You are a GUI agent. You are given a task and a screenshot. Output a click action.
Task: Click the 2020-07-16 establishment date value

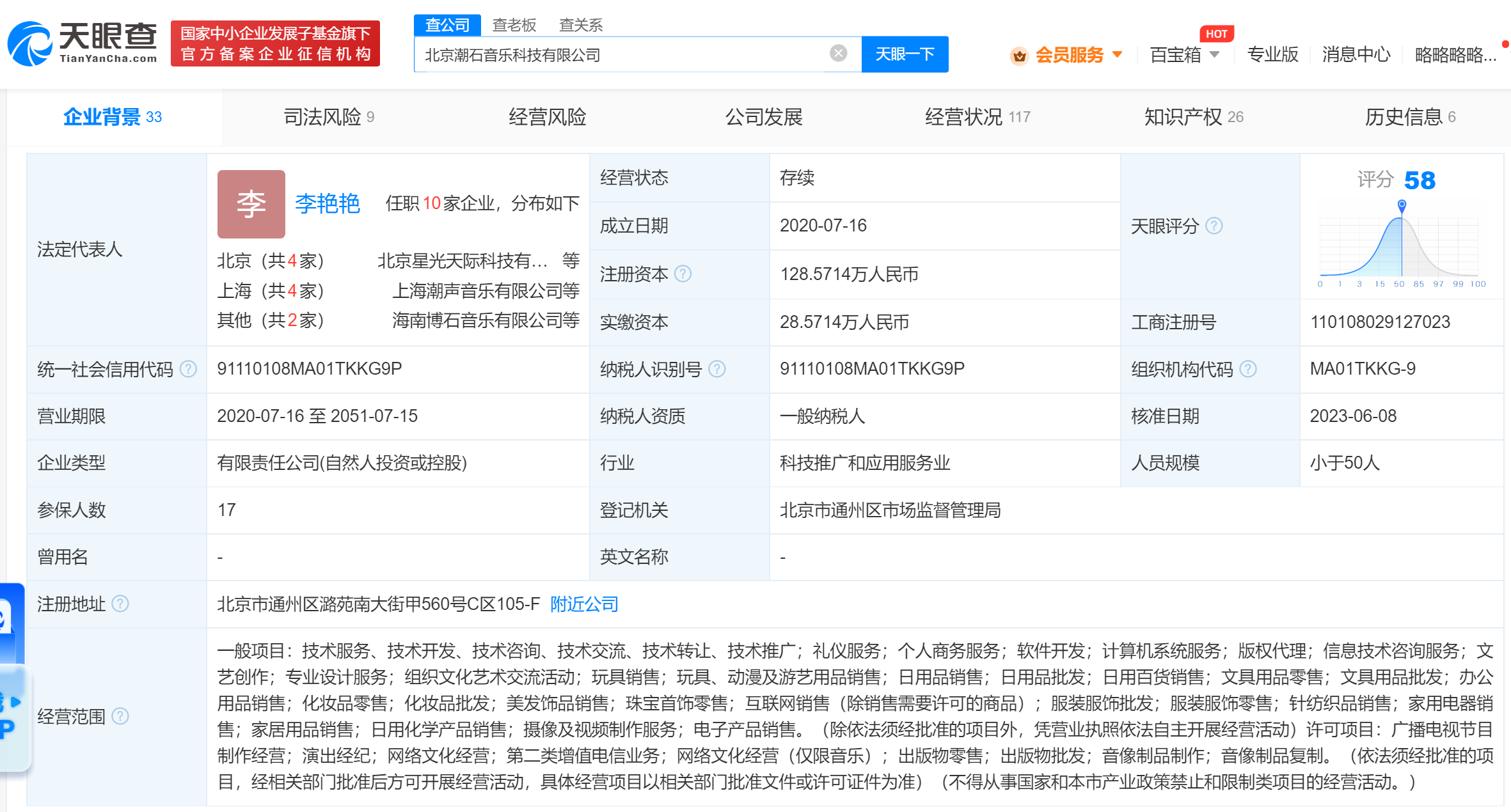823,226
